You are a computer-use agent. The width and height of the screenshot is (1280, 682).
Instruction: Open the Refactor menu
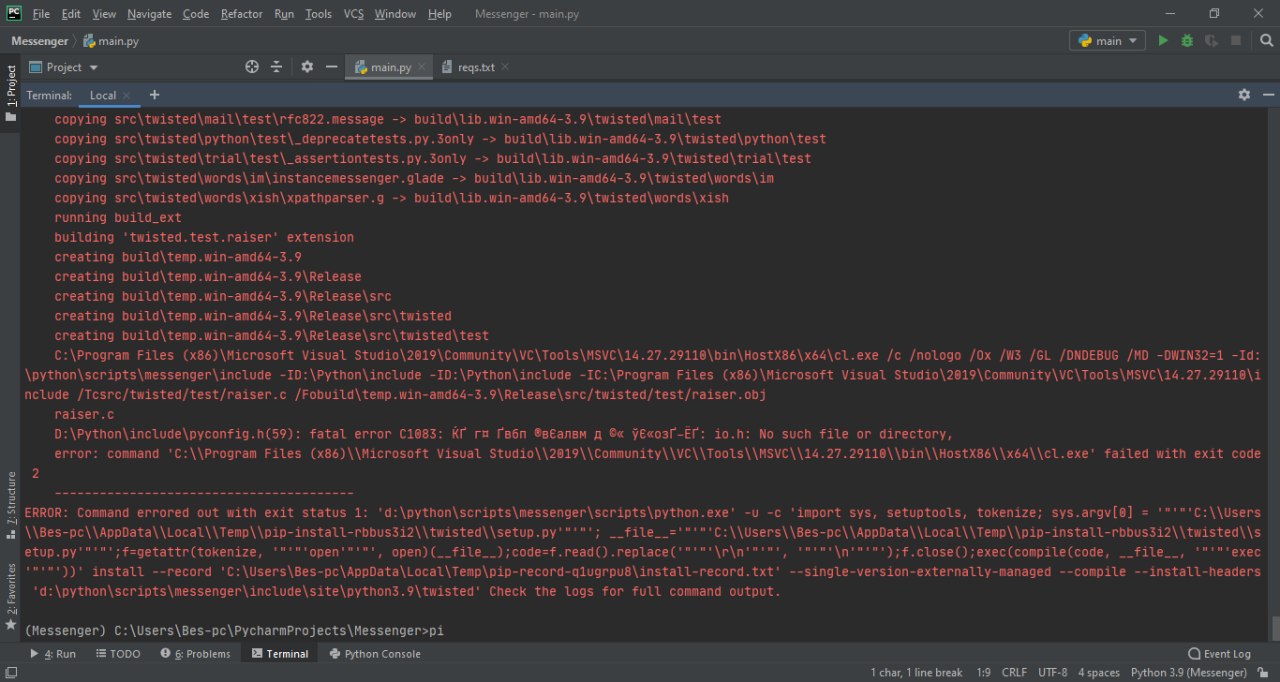pos(242,14)
